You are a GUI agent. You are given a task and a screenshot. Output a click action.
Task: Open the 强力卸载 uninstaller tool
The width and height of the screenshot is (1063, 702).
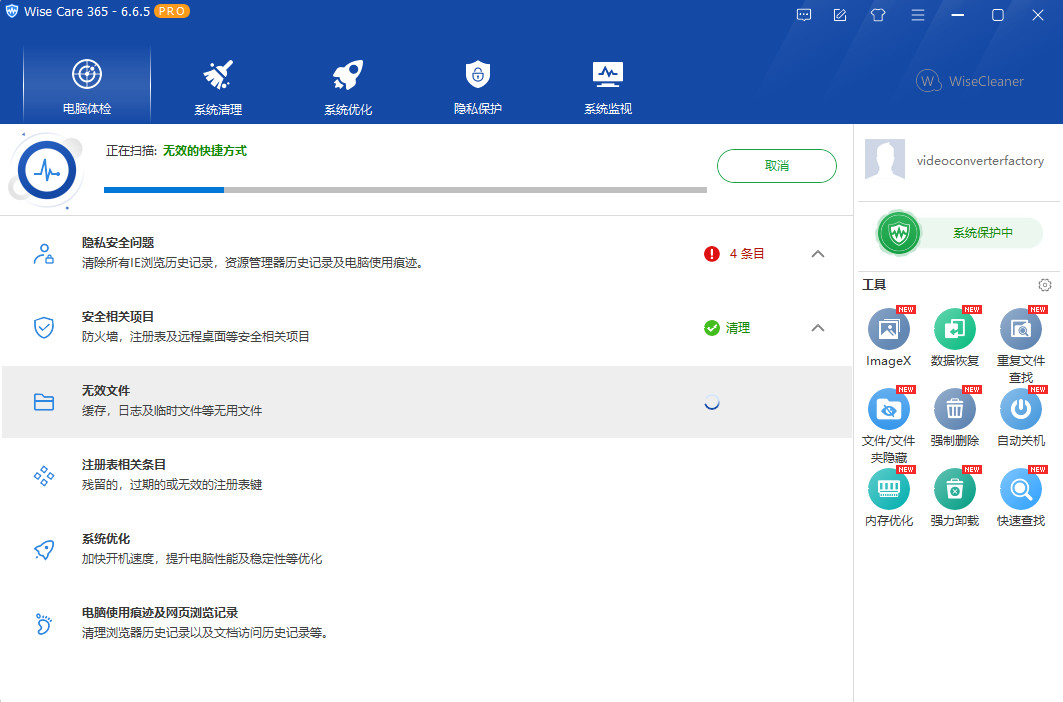tap(954, 490)
